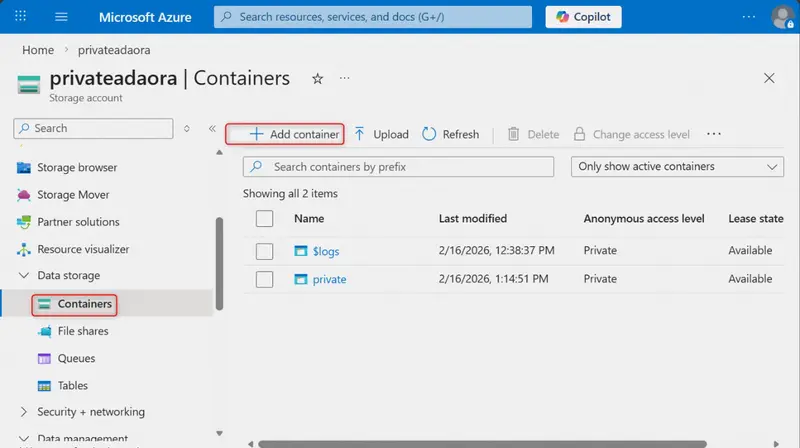This screenshot has width=800, height=448.
Task: Open Tables in the sidebar
Action: click(72, 385)
